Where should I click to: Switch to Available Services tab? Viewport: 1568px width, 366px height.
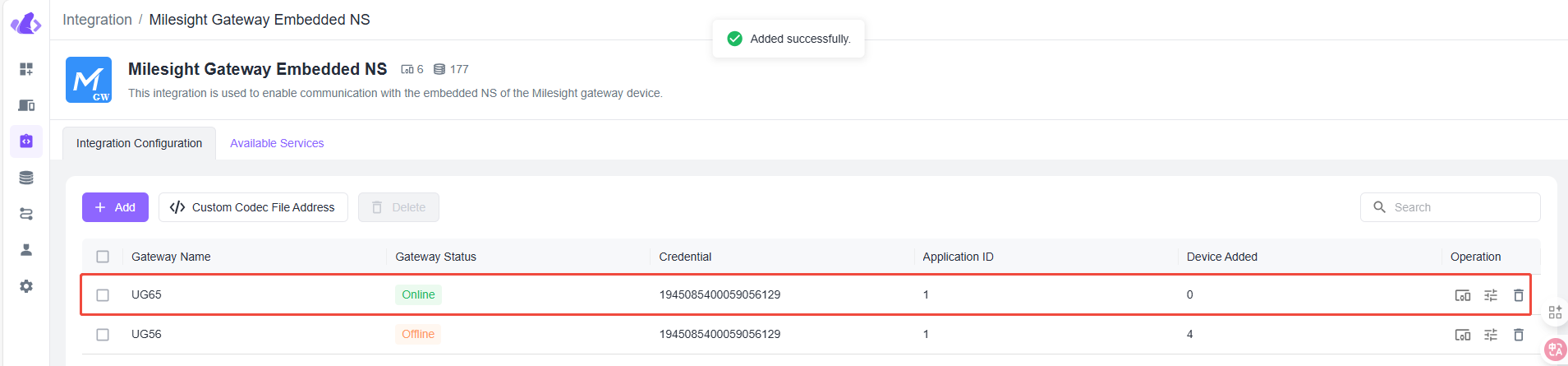[277, 143]
